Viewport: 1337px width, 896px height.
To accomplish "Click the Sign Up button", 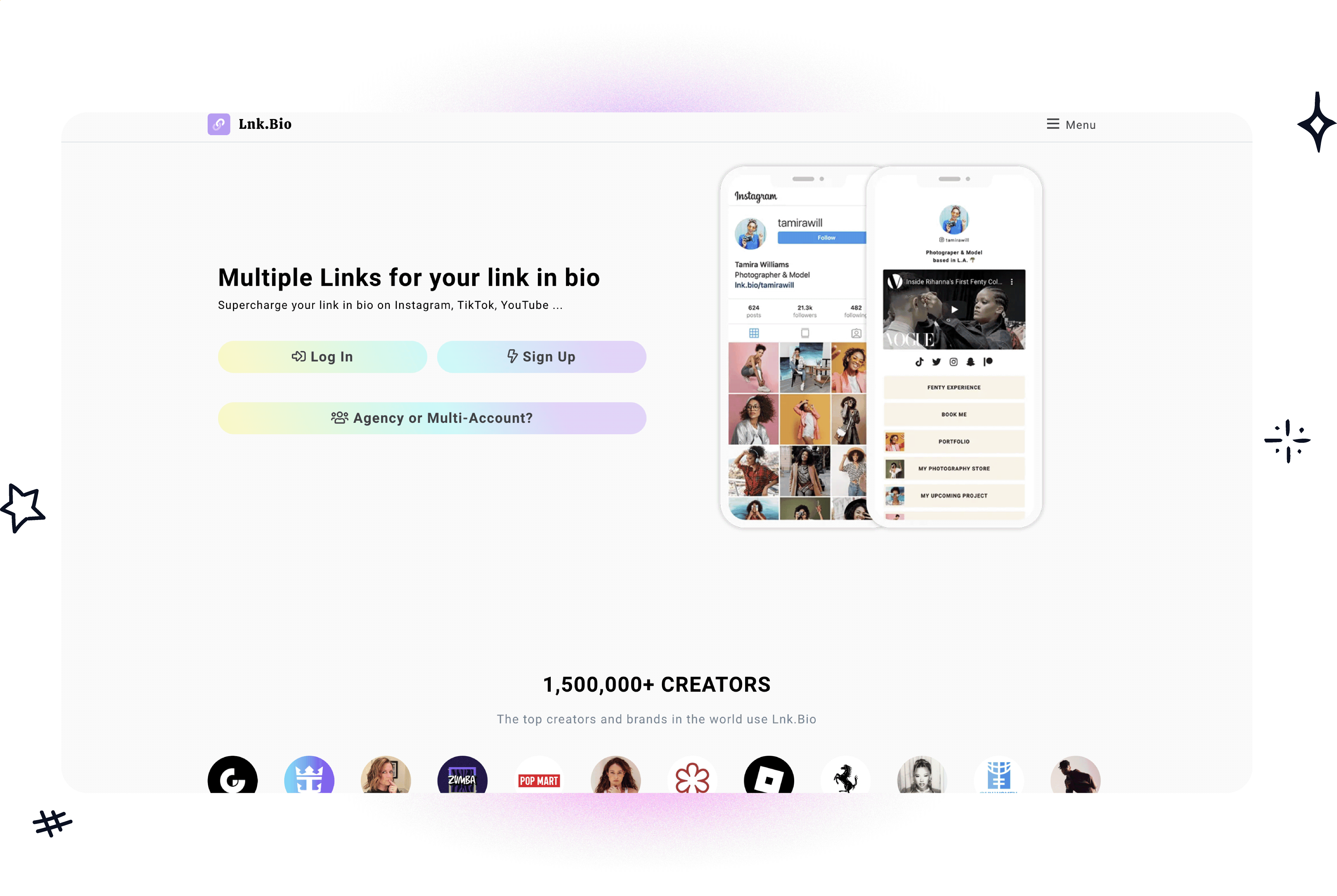I will 541,357.
